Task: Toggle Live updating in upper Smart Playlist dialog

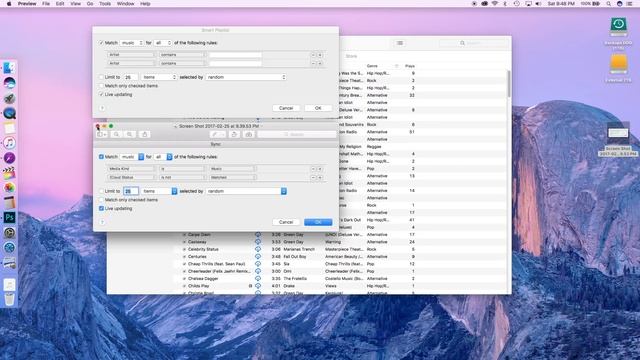Action: [x=101, y=95]
